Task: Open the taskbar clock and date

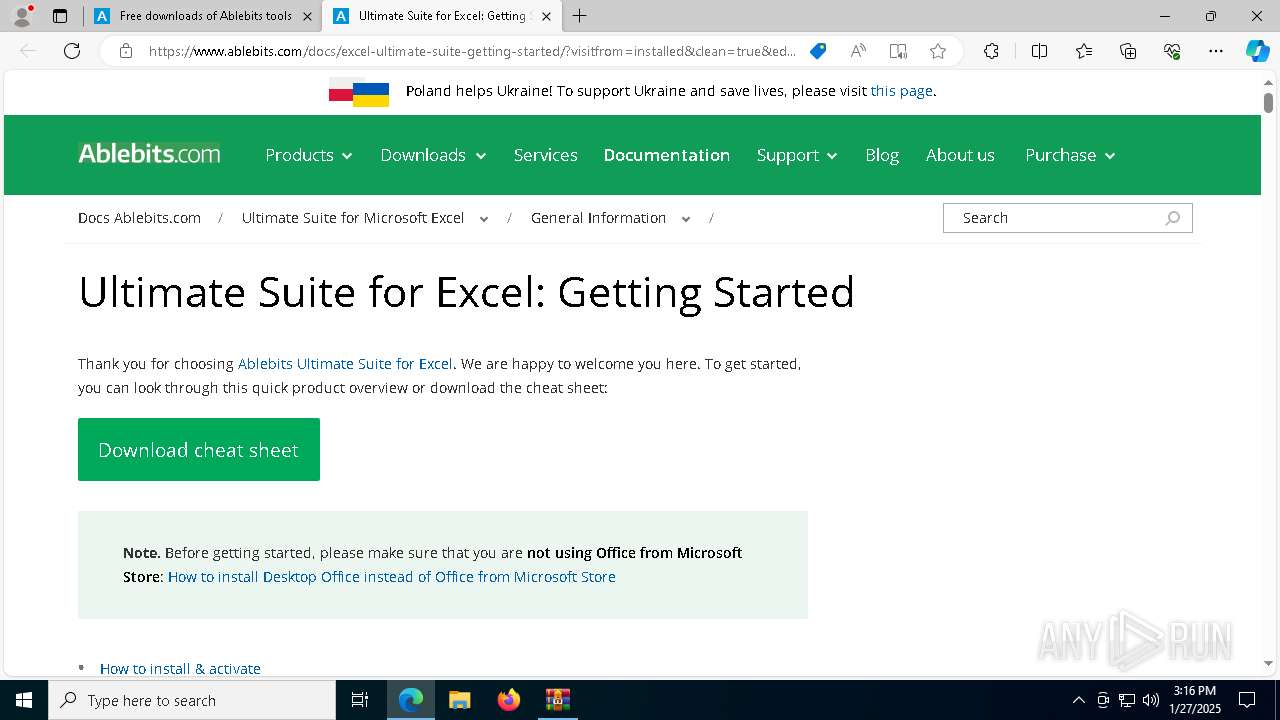Action: [x=1195, y=700]
